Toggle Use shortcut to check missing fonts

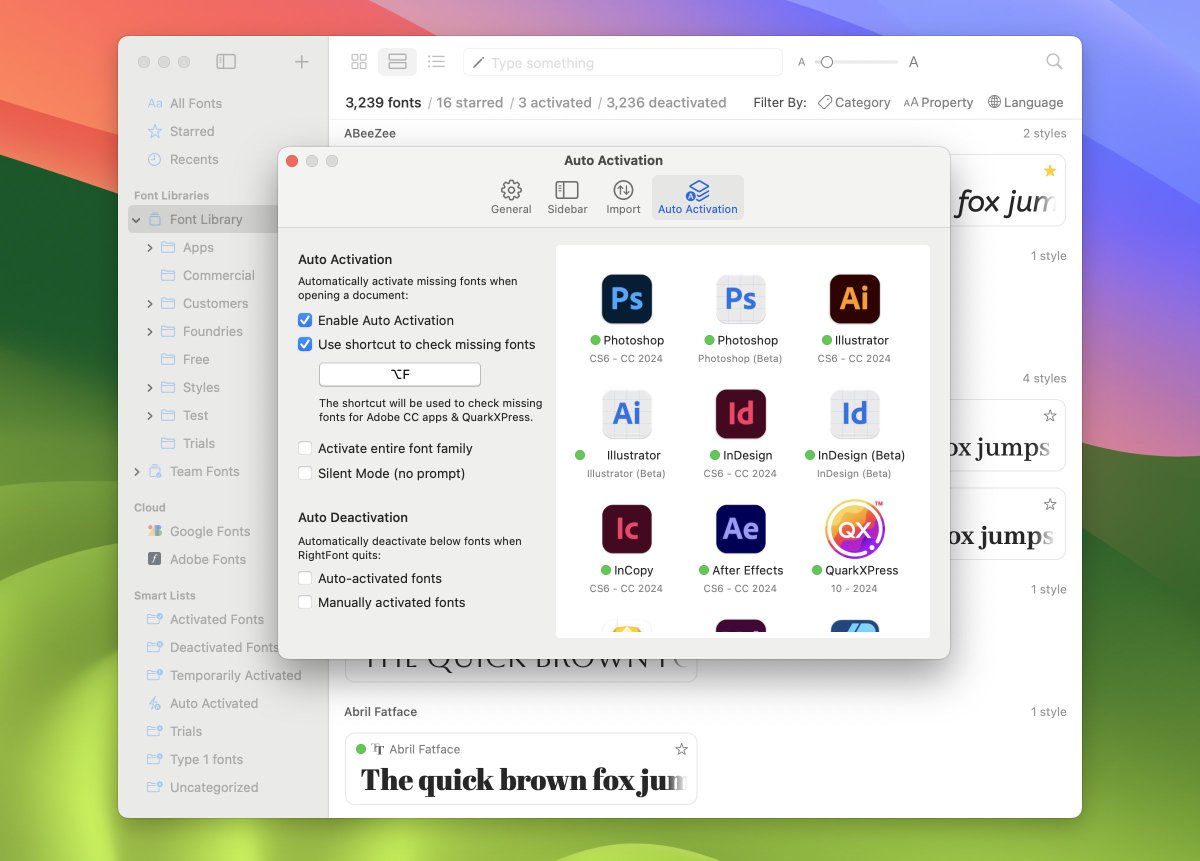(305, 344)
